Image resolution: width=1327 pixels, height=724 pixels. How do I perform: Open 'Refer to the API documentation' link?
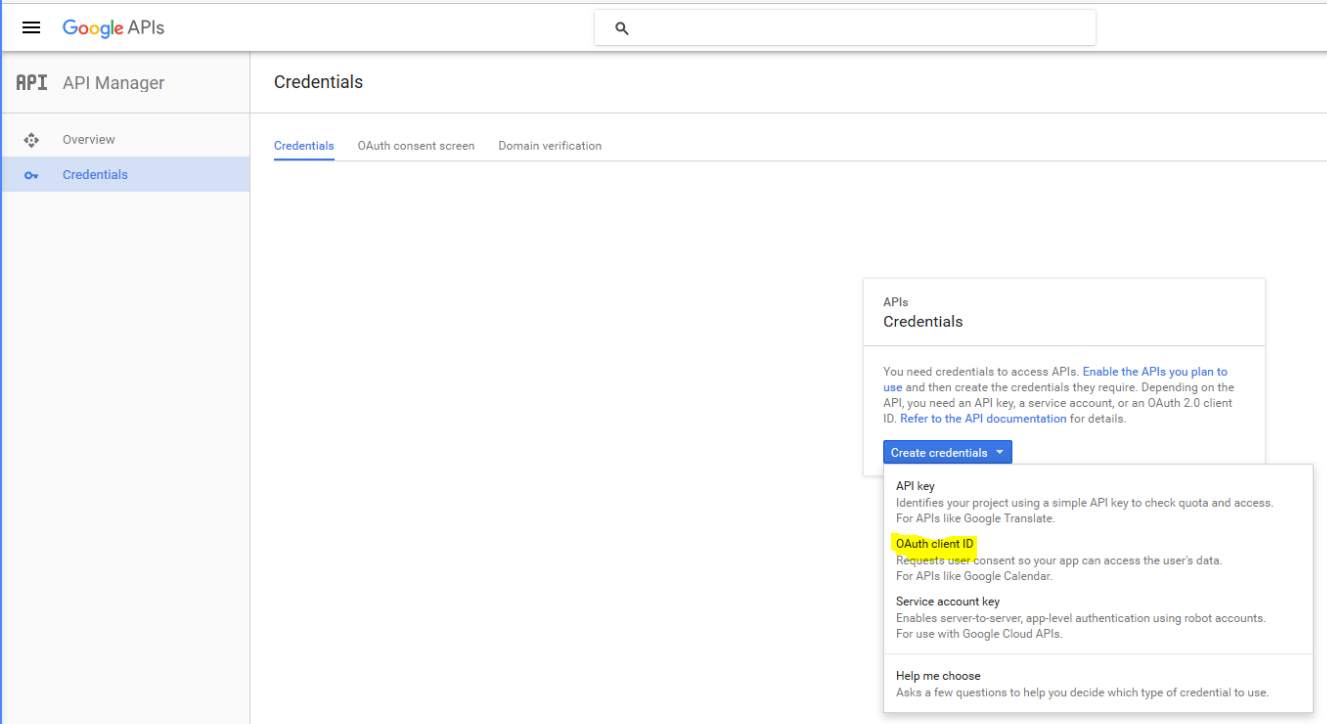pyautogui.click(x=983, y=419)
